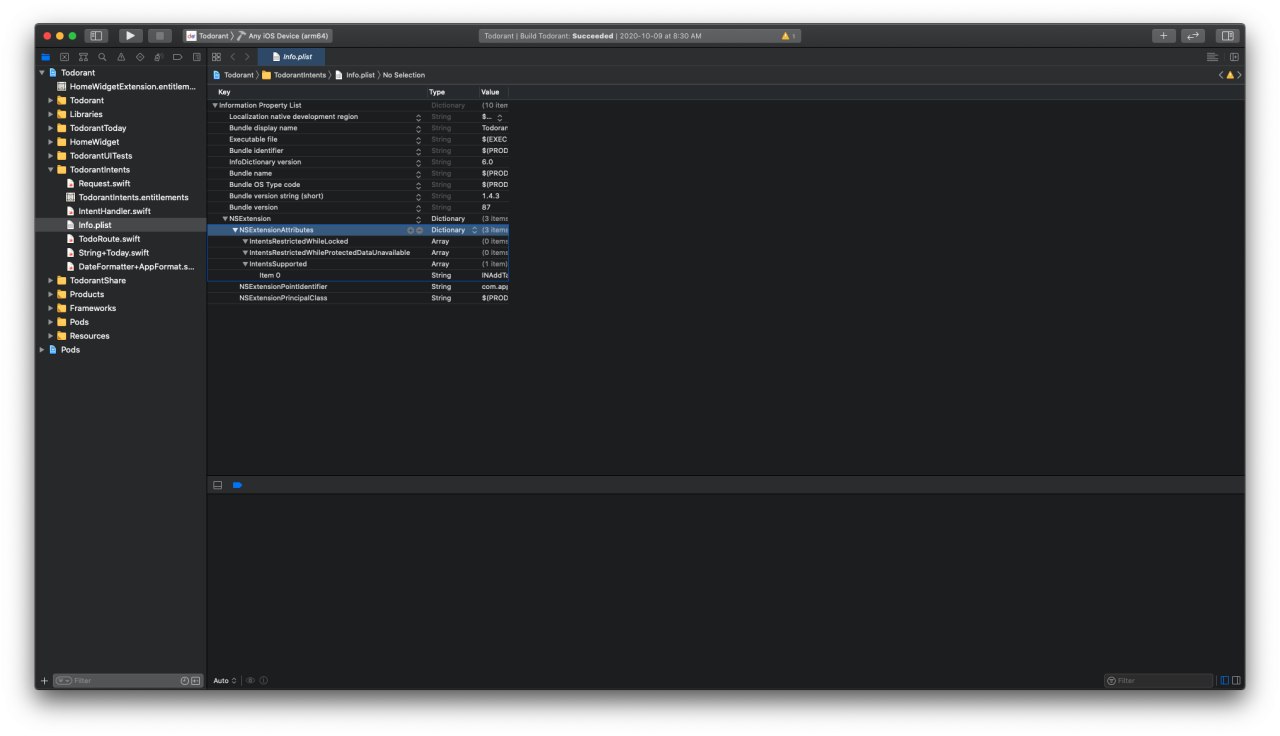Add row to NSExtensionAttributes with plus
Image resolution: width=1280 pixels, height=736 pixels.
click(x=410, y=230)
